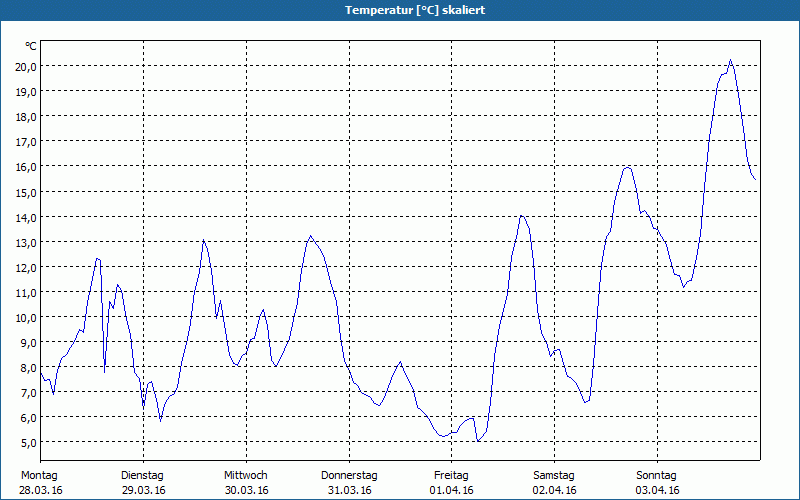Click the 01.04.16 date label
The width and height of the screenshot is (800, 500).
click(x=451, y=490)
